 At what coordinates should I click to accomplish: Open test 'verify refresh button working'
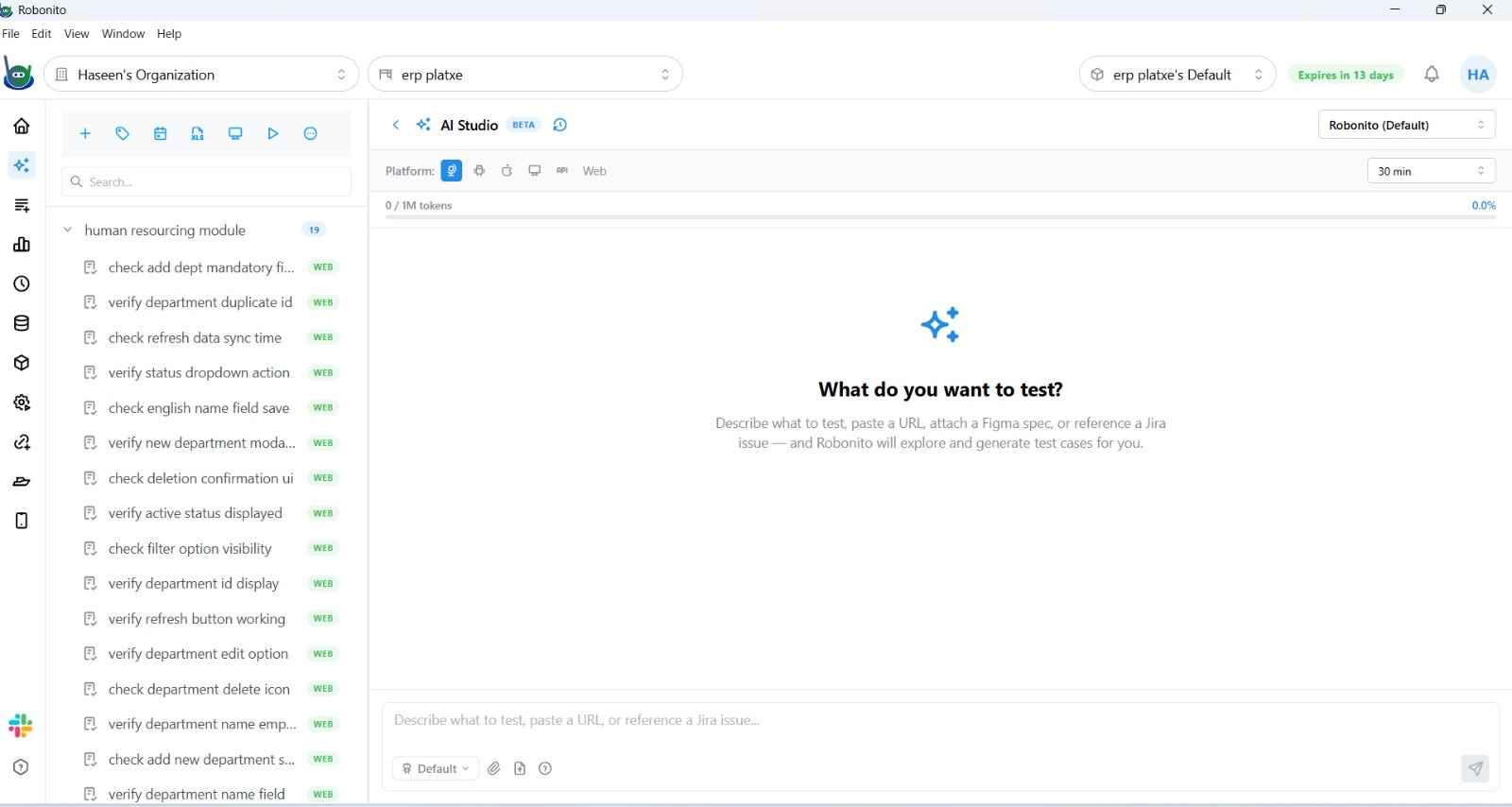197,619
